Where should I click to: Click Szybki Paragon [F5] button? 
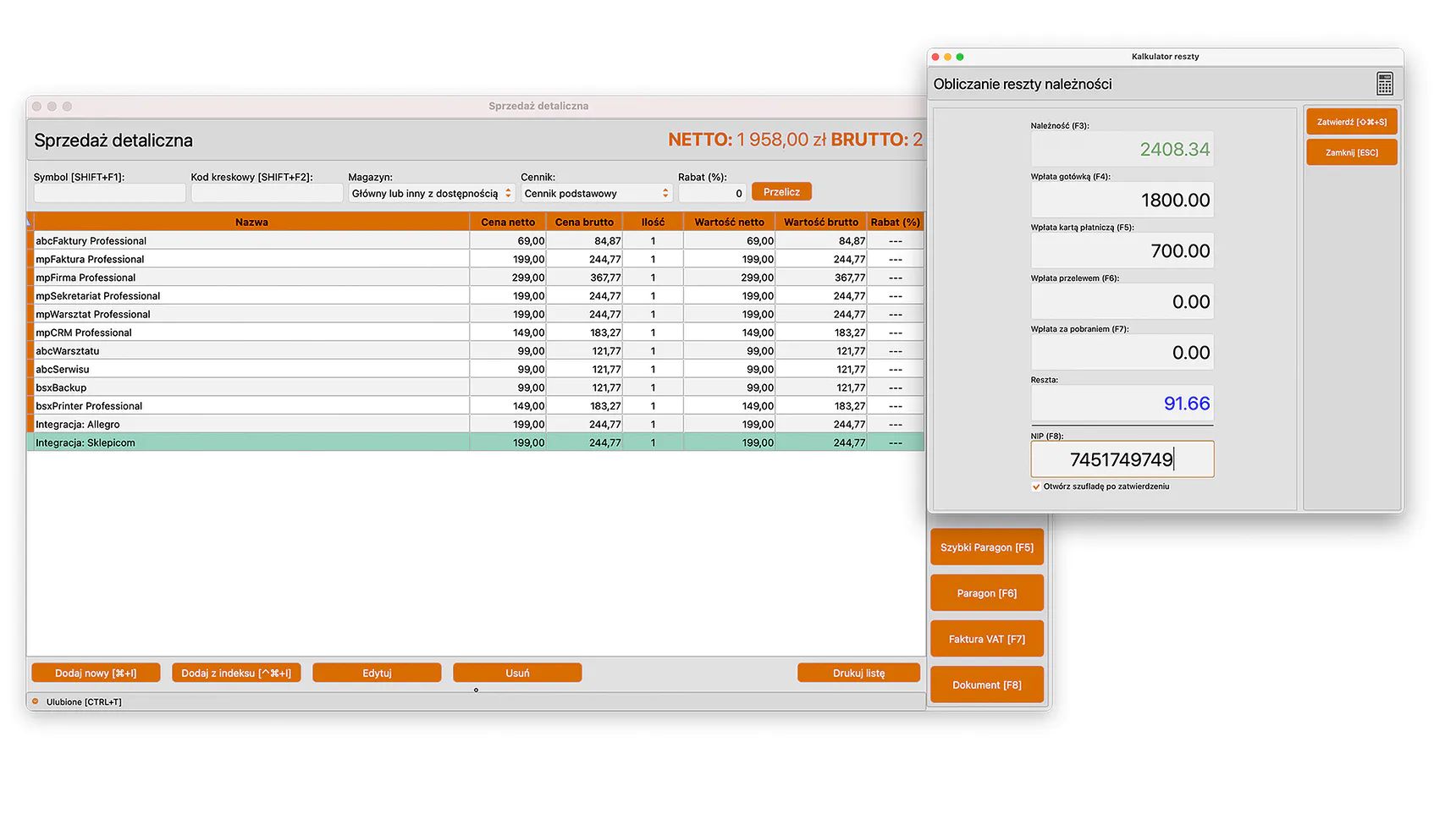click(986, 547)
